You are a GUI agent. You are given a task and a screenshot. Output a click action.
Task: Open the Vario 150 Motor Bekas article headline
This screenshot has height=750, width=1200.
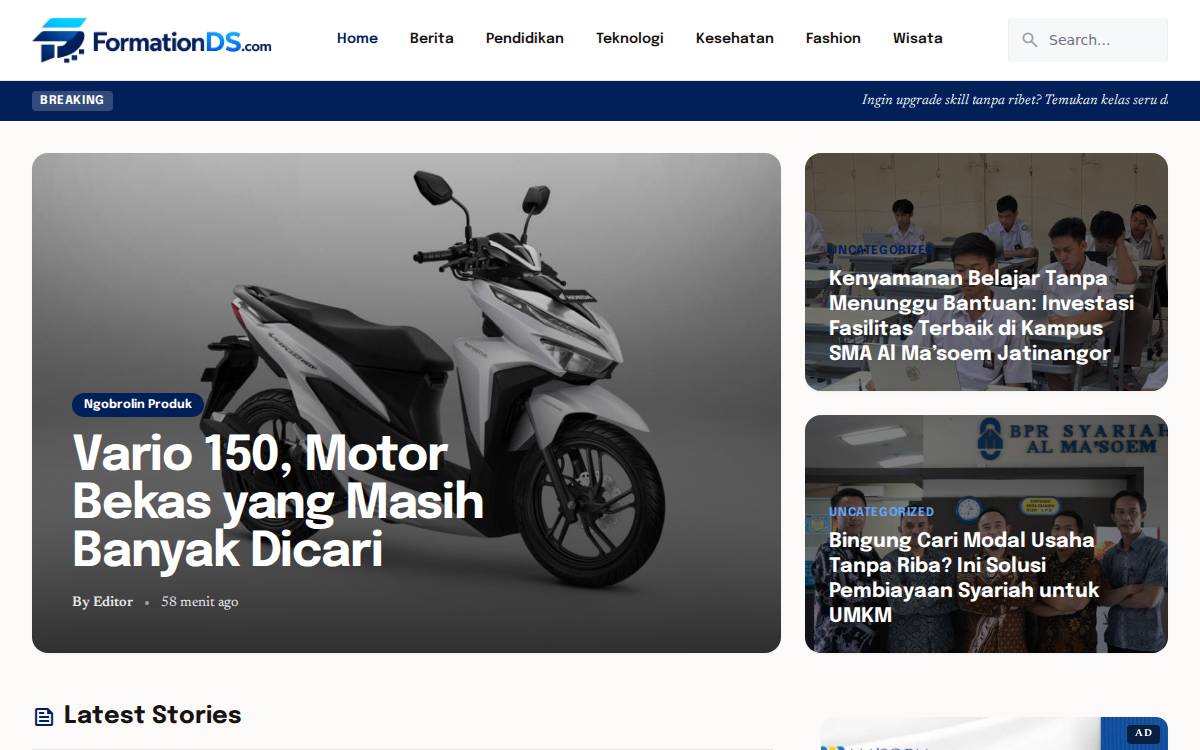tap(278, 501)
